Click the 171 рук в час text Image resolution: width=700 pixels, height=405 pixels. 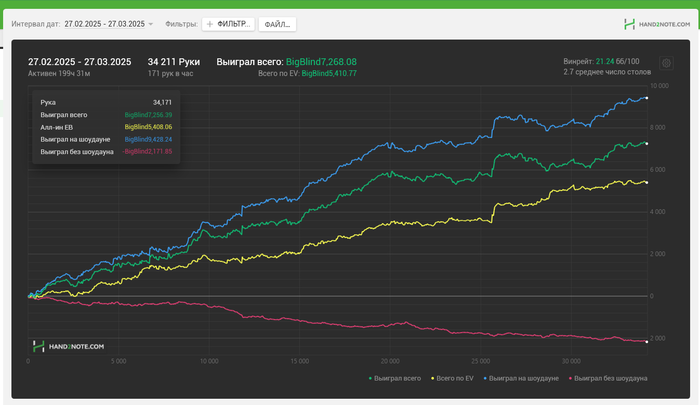pos(171,73)
